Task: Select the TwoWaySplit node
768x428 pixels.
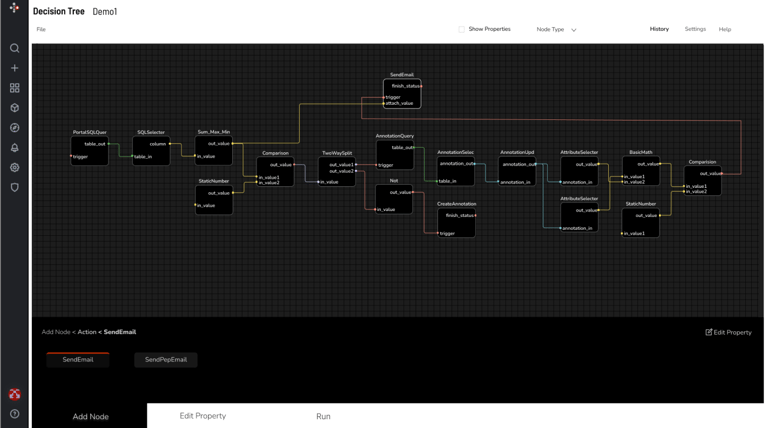Action: coord(337,171)
